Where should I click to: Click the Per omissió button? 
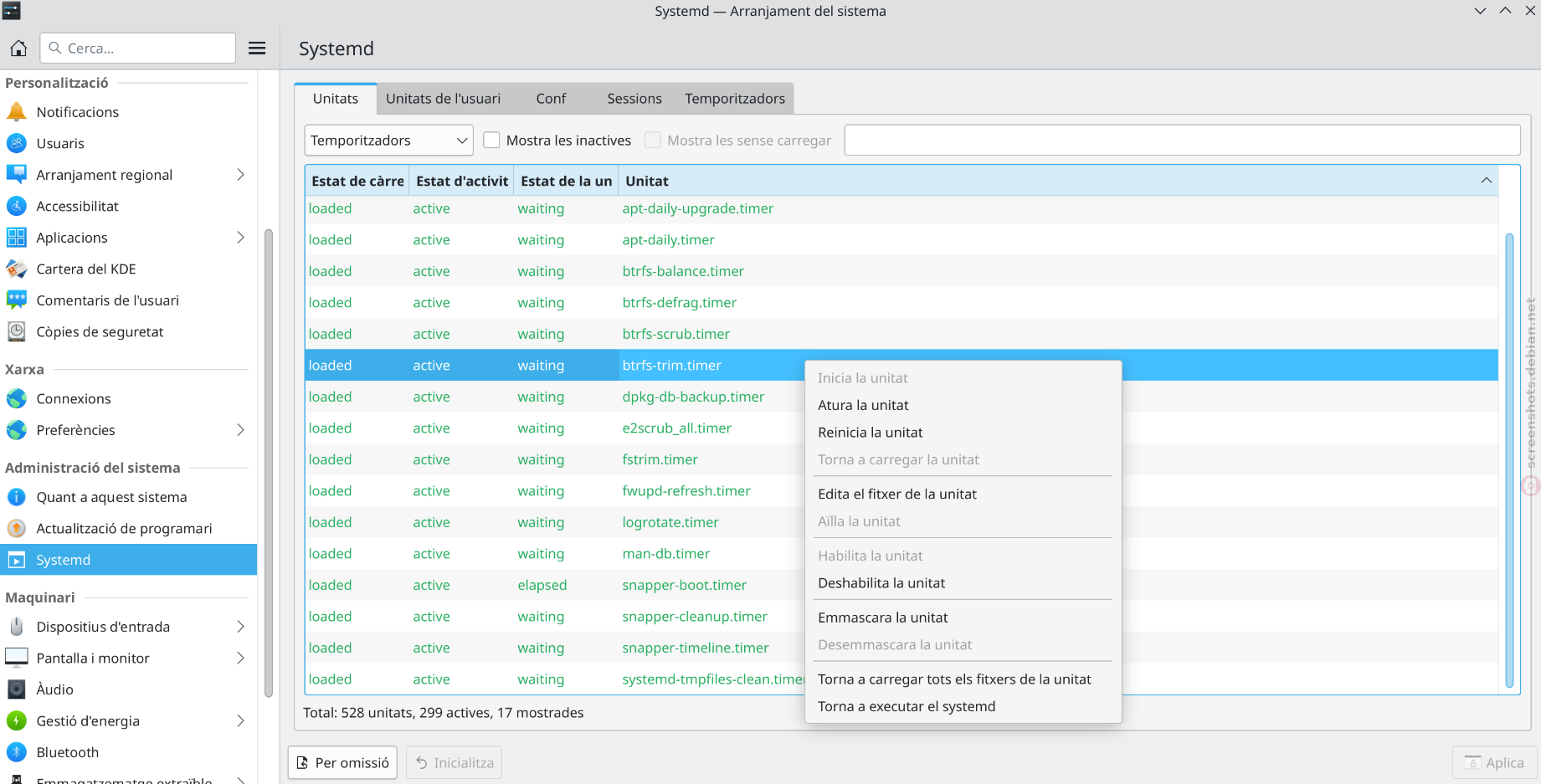coord(343,762)
